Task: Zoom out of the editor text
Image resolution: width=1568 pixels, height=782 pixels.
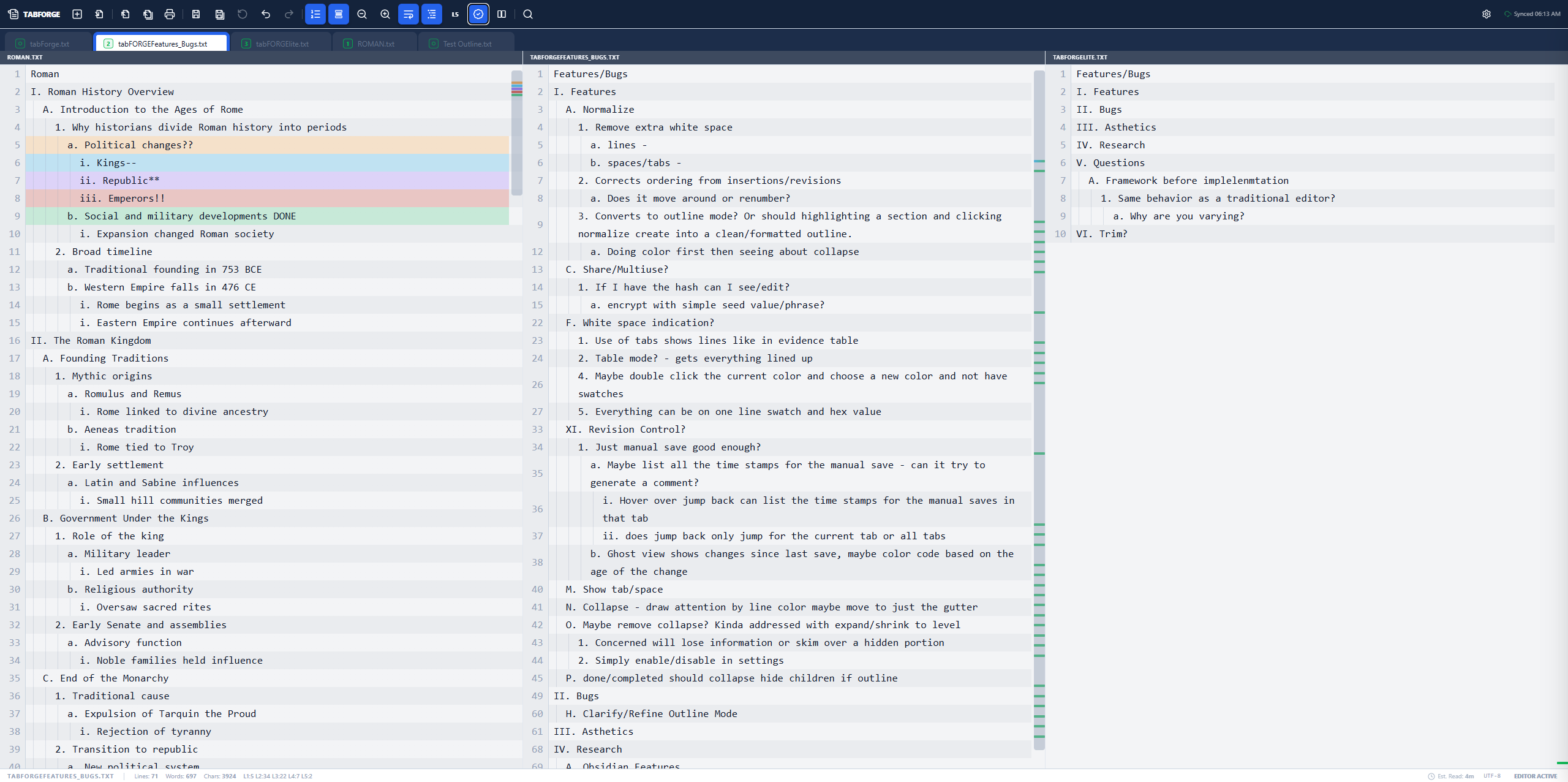Action: [362, 14]
